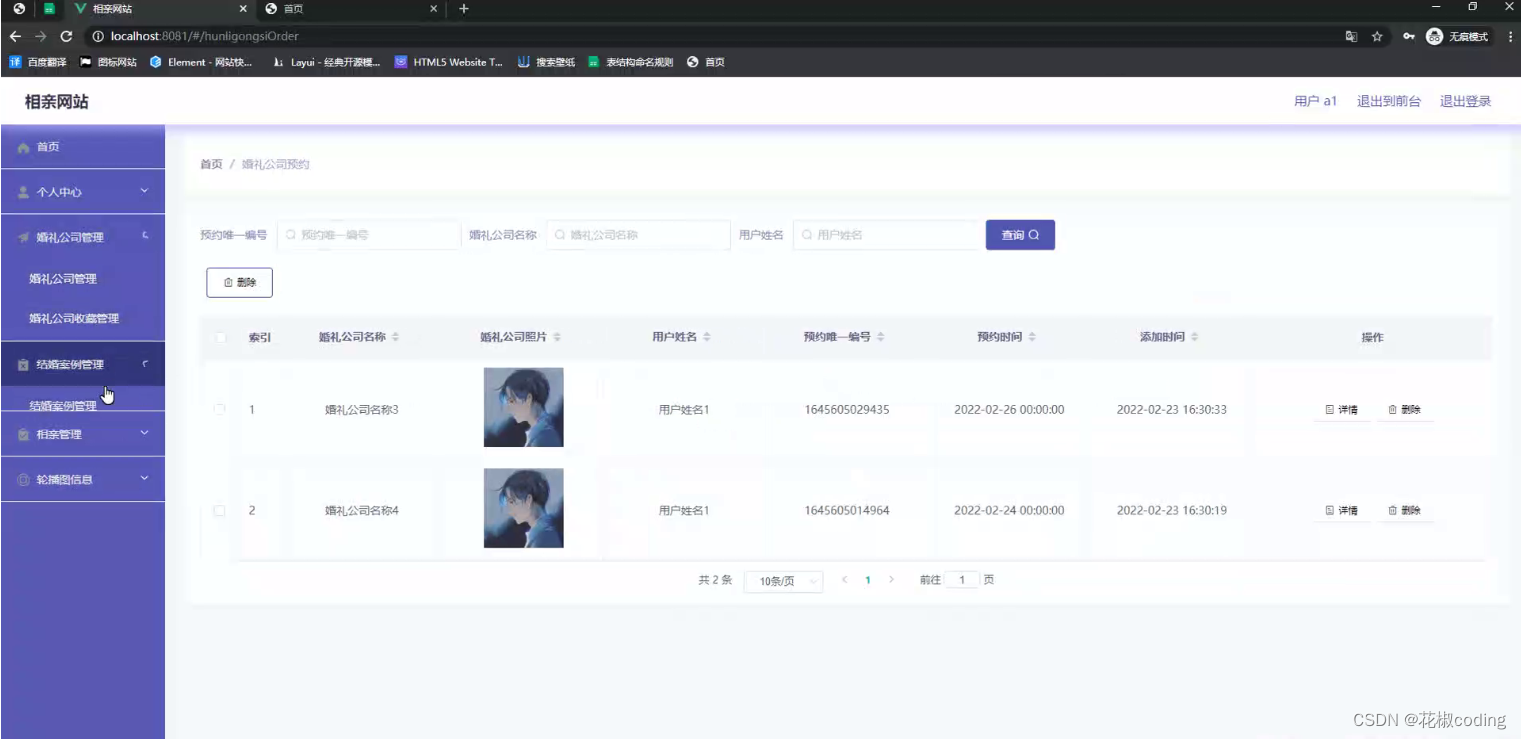
Task: Click the 结婚案例管理 sidebar icon
Action: [x=22, y=363]
